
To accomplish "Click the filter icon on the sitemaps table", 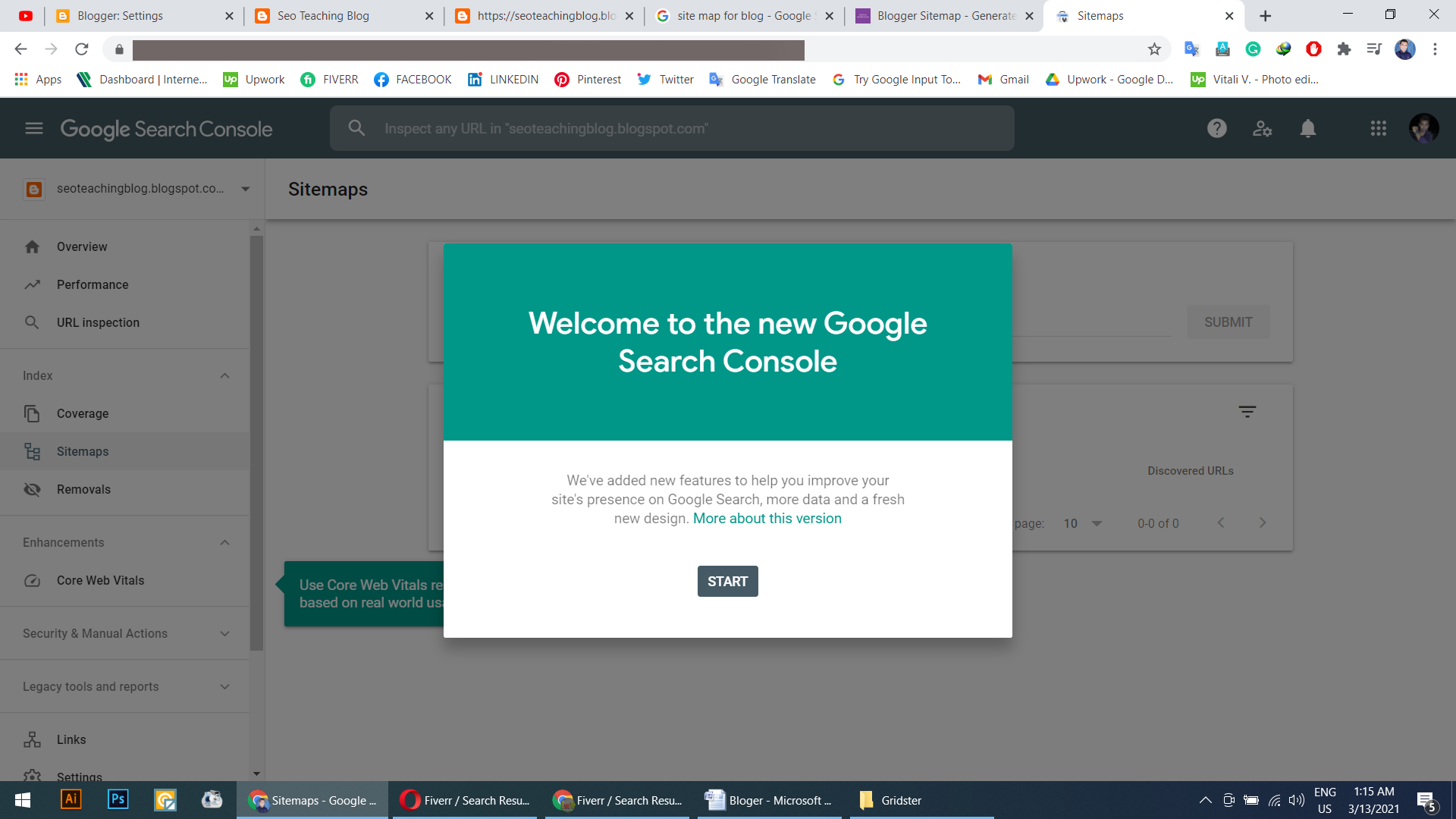I will click(x=1248, y=411).
